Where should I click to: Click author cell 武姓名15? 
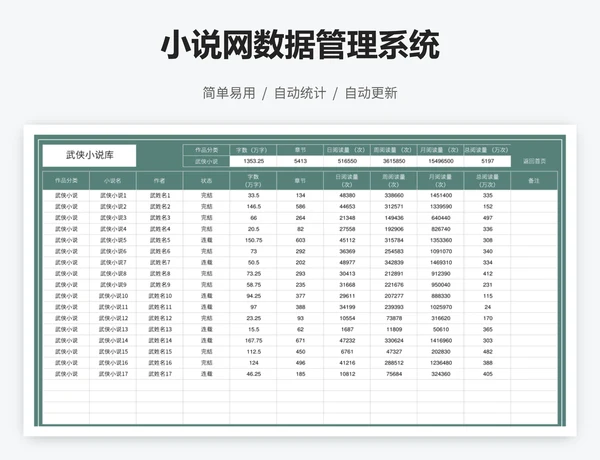(160, 351)
